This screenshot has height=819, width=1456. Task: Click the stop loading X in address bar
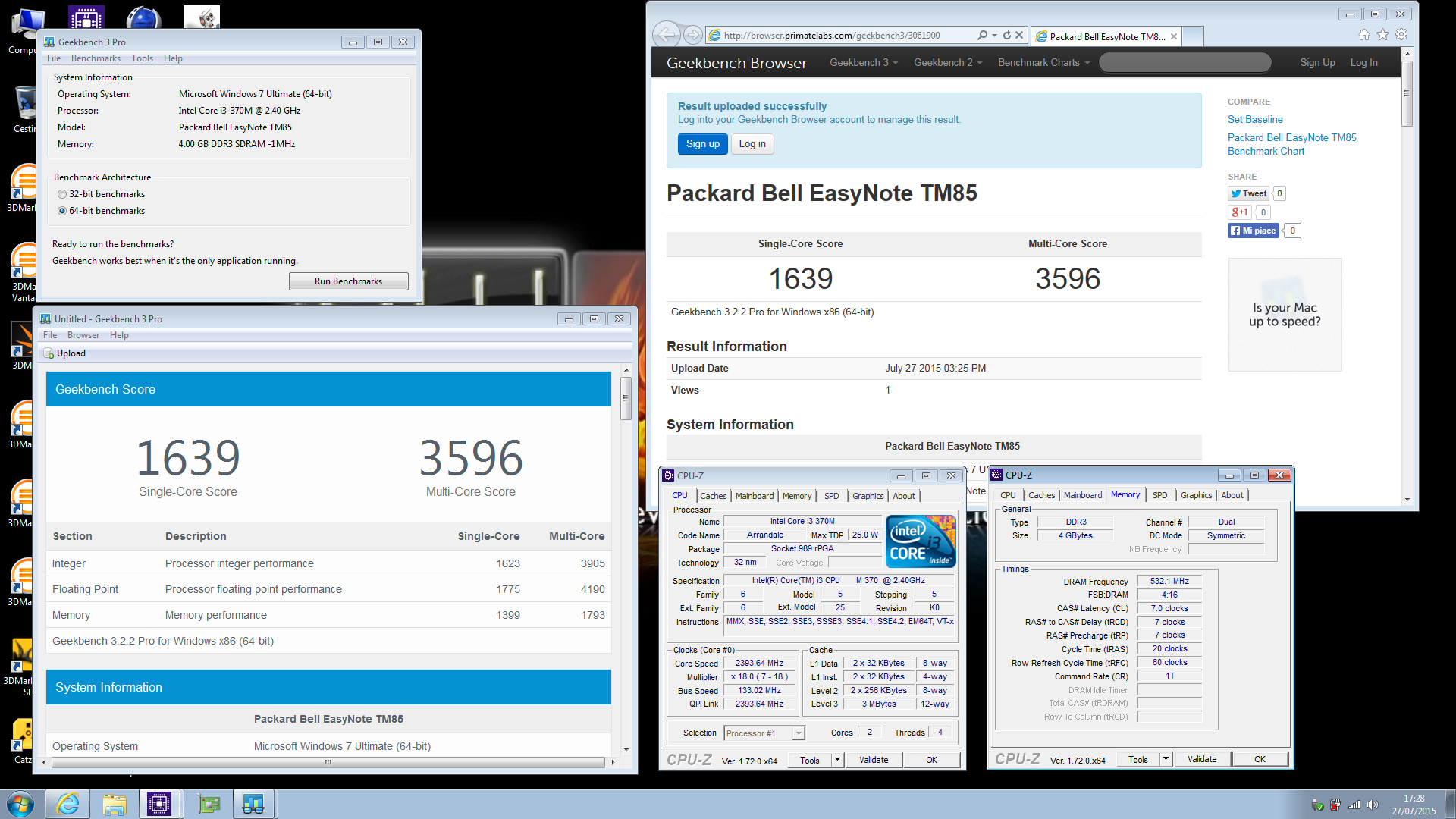[x=1019, y=35]
